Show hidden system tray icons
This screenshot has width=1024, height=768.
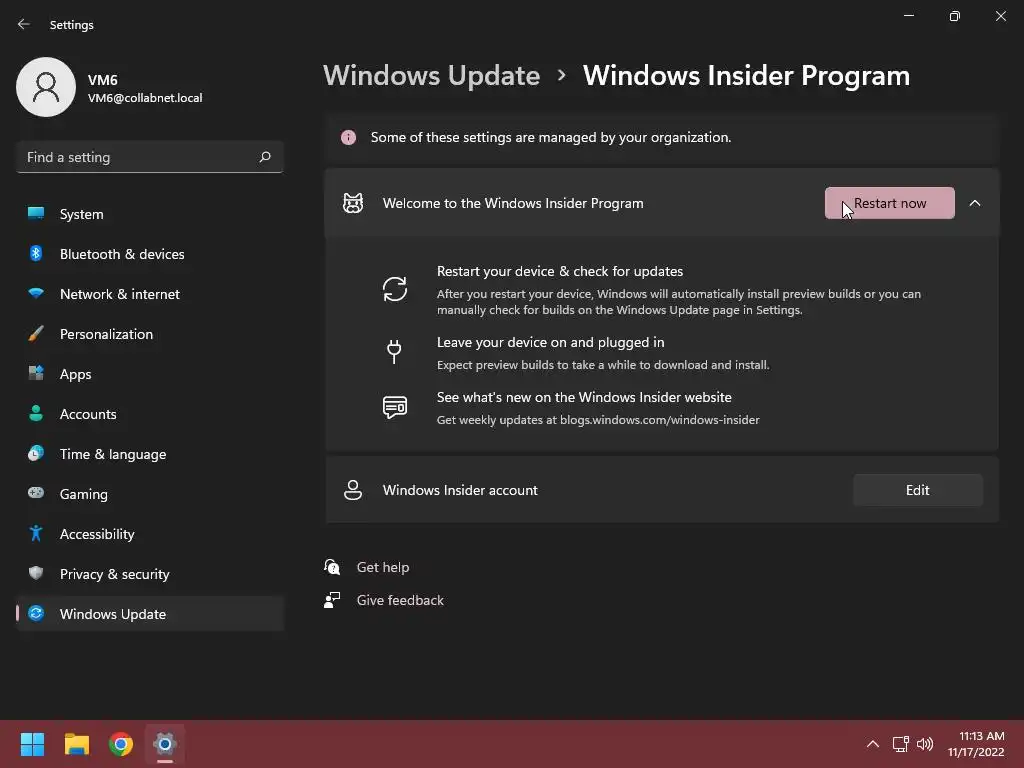(x=872, y=744)
